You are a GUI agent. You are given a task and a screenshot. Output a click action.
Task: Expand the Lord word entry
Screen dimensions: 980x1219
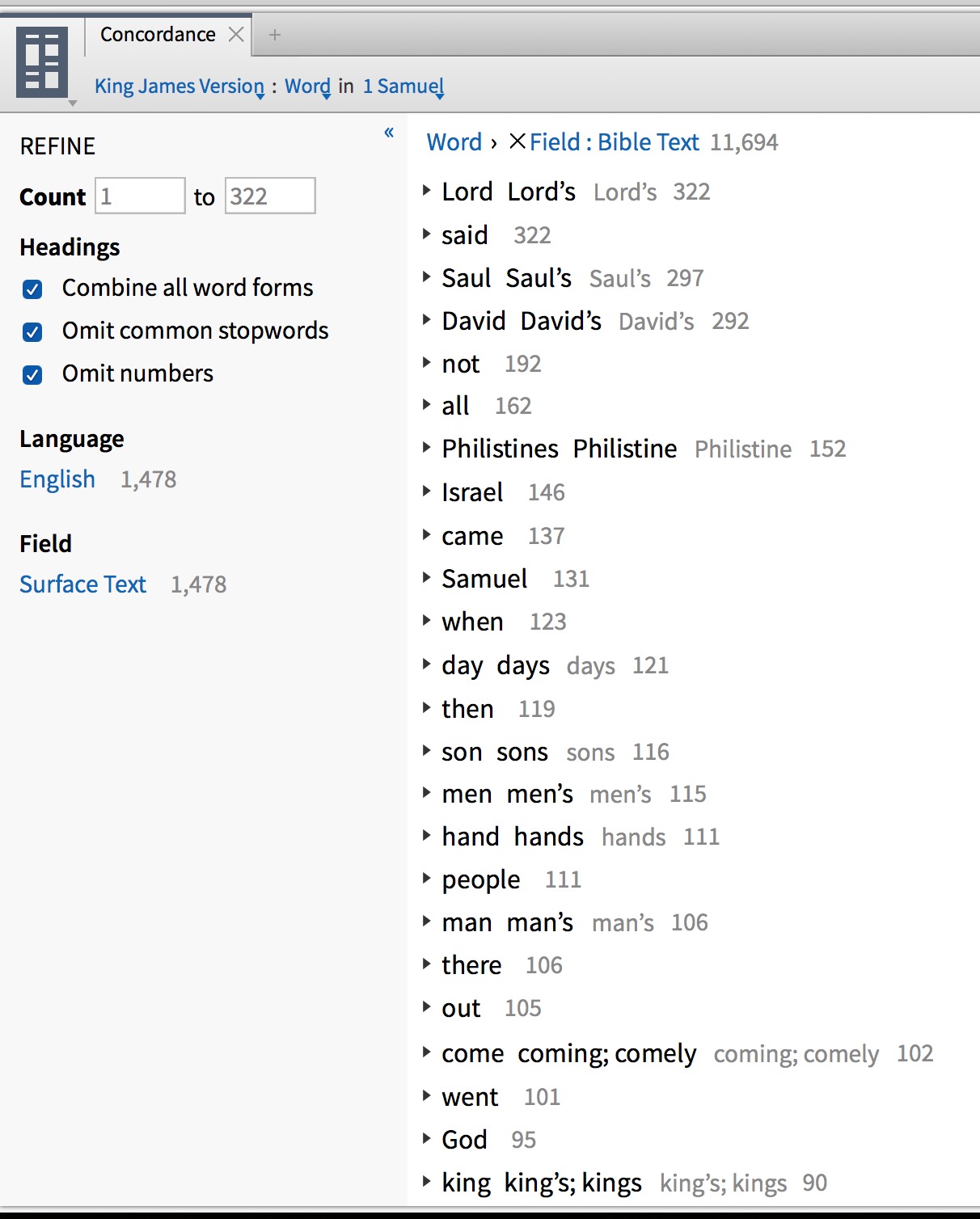pyautogui.click(x=426, y=191)
